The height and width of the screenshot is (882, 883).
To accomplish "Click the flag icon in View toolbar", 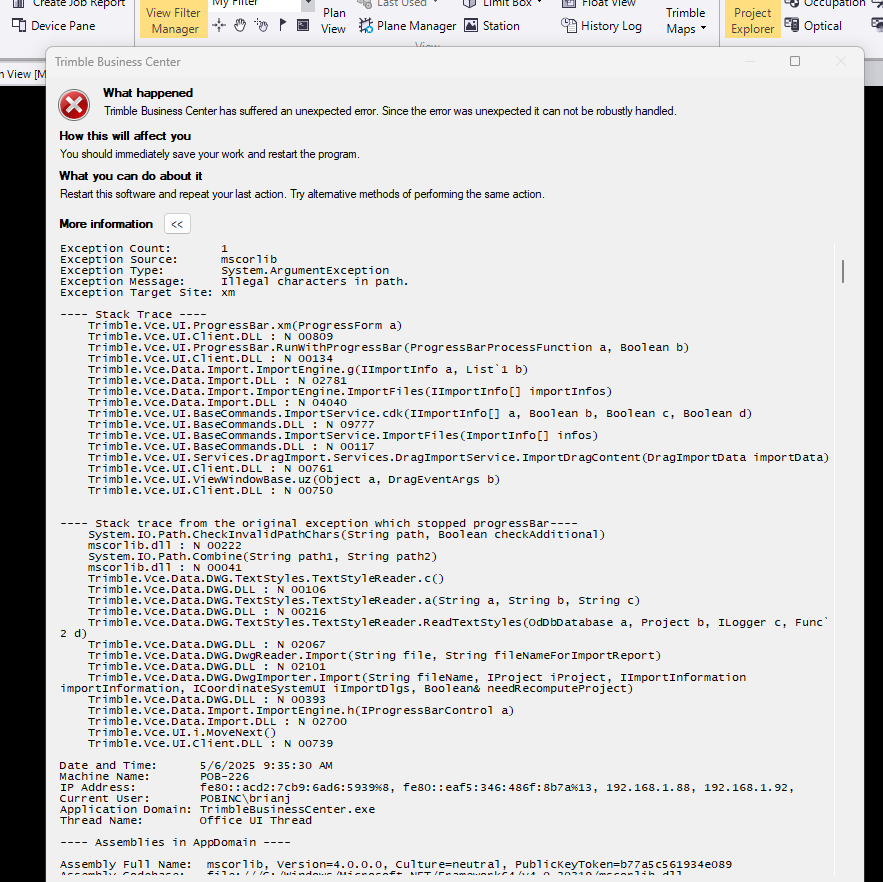I will pos(283,25).
